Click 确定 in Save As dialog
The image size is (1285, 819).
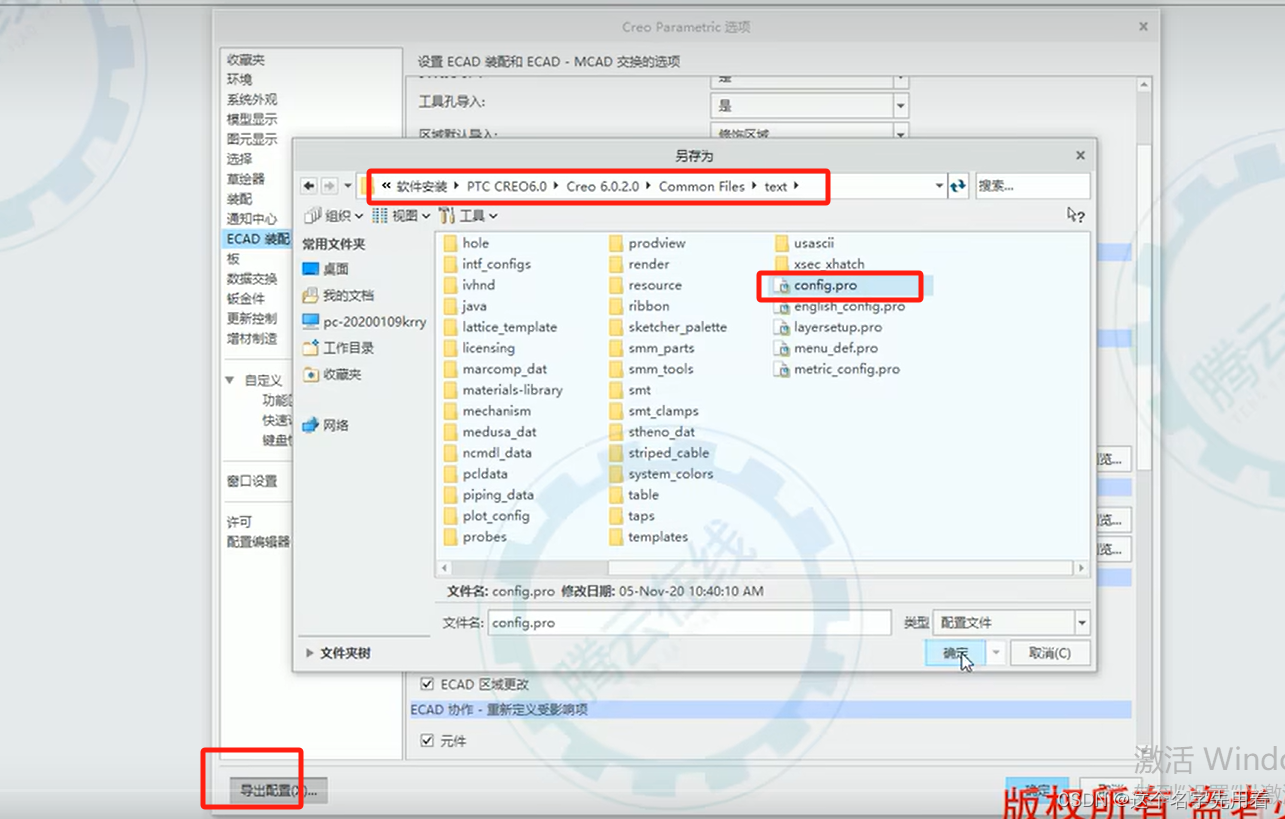click(x=956, y=653)
